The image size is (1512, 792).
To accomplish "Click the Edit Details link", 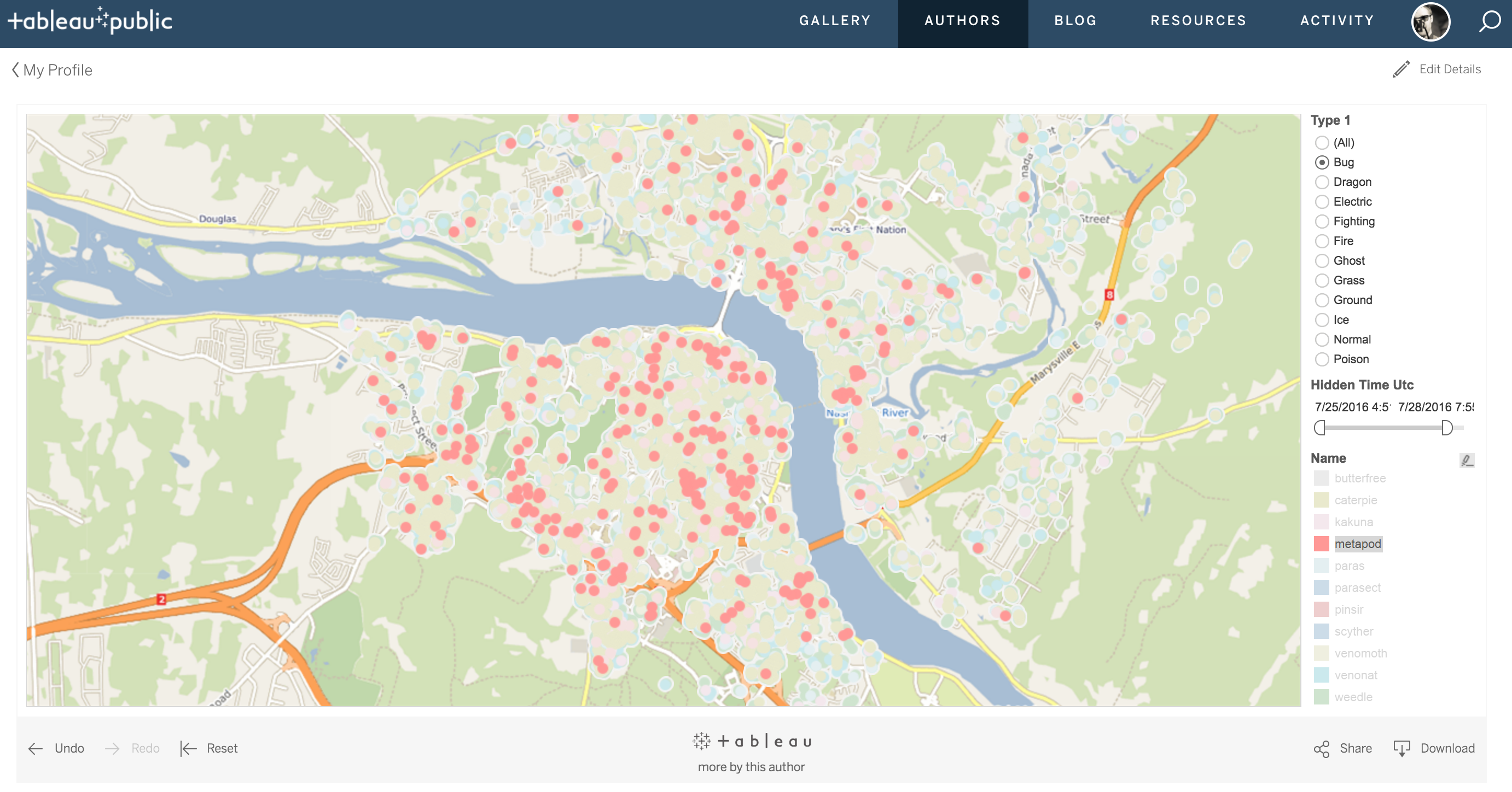I will pyautogui.click(x=1450, y=69).
